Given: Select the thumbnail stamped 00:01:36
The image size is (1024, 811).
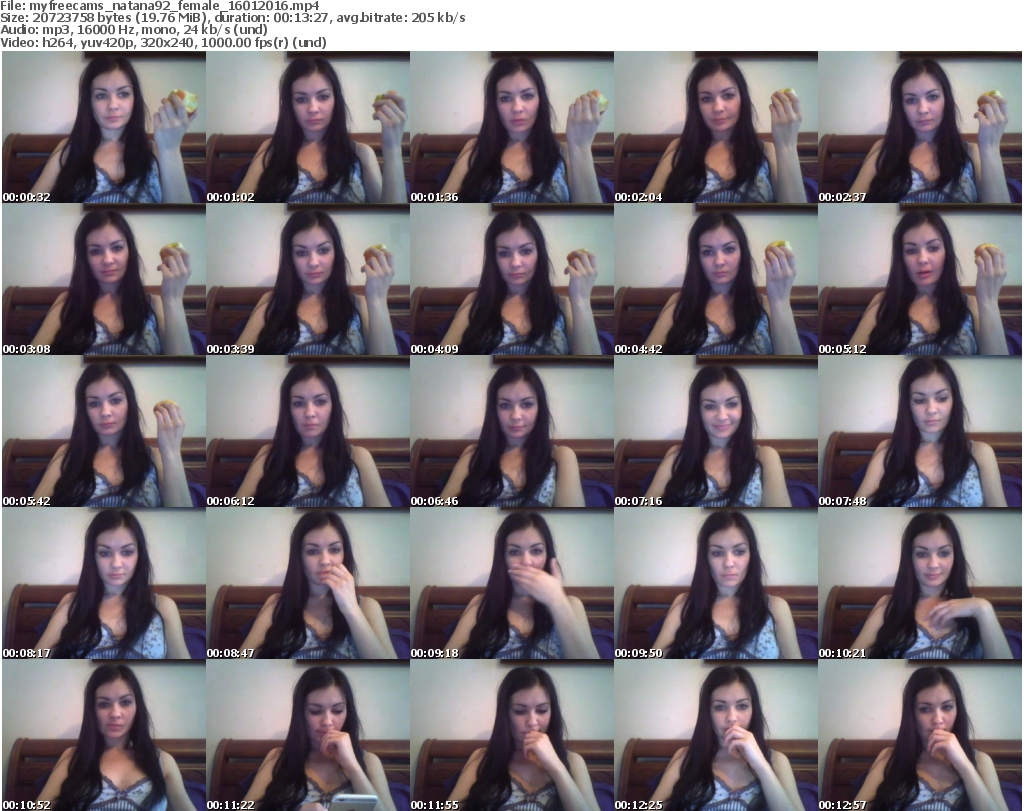Looking at the screenshot, I should [x=512, y=127].
